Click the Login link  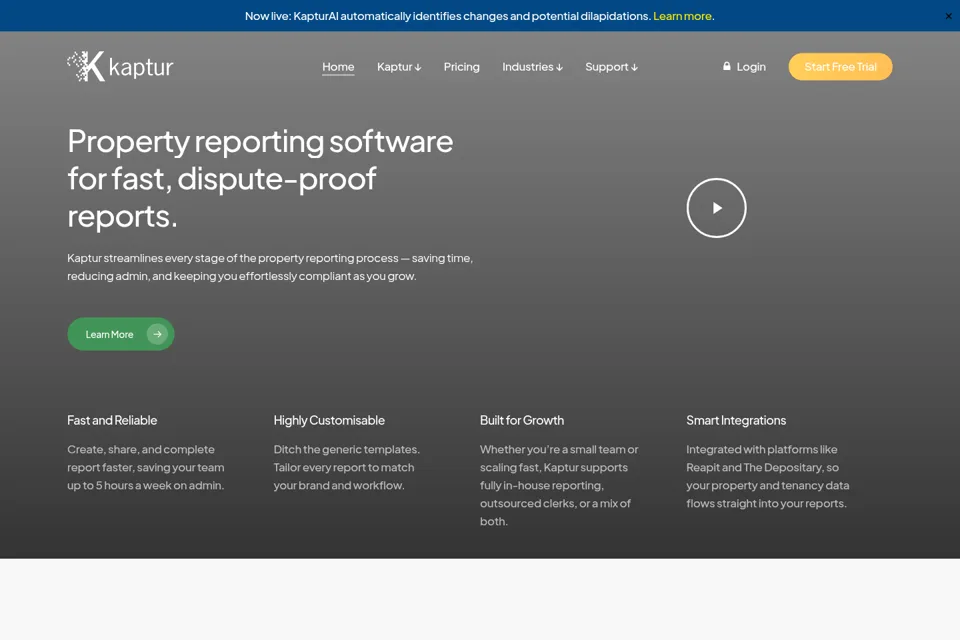(744, 67)
